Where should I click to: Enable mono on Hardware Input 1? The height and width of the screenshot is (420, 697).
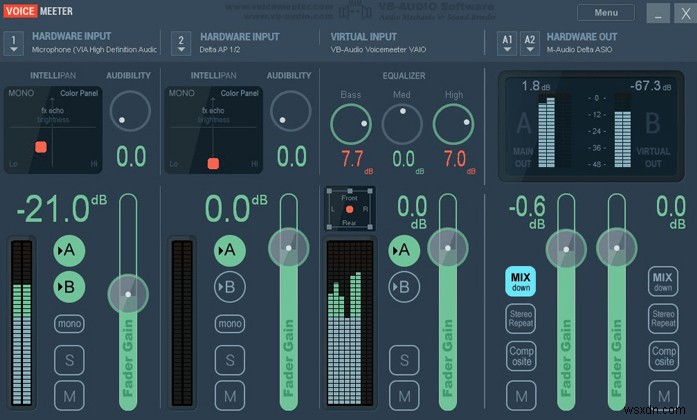[69, 324]
